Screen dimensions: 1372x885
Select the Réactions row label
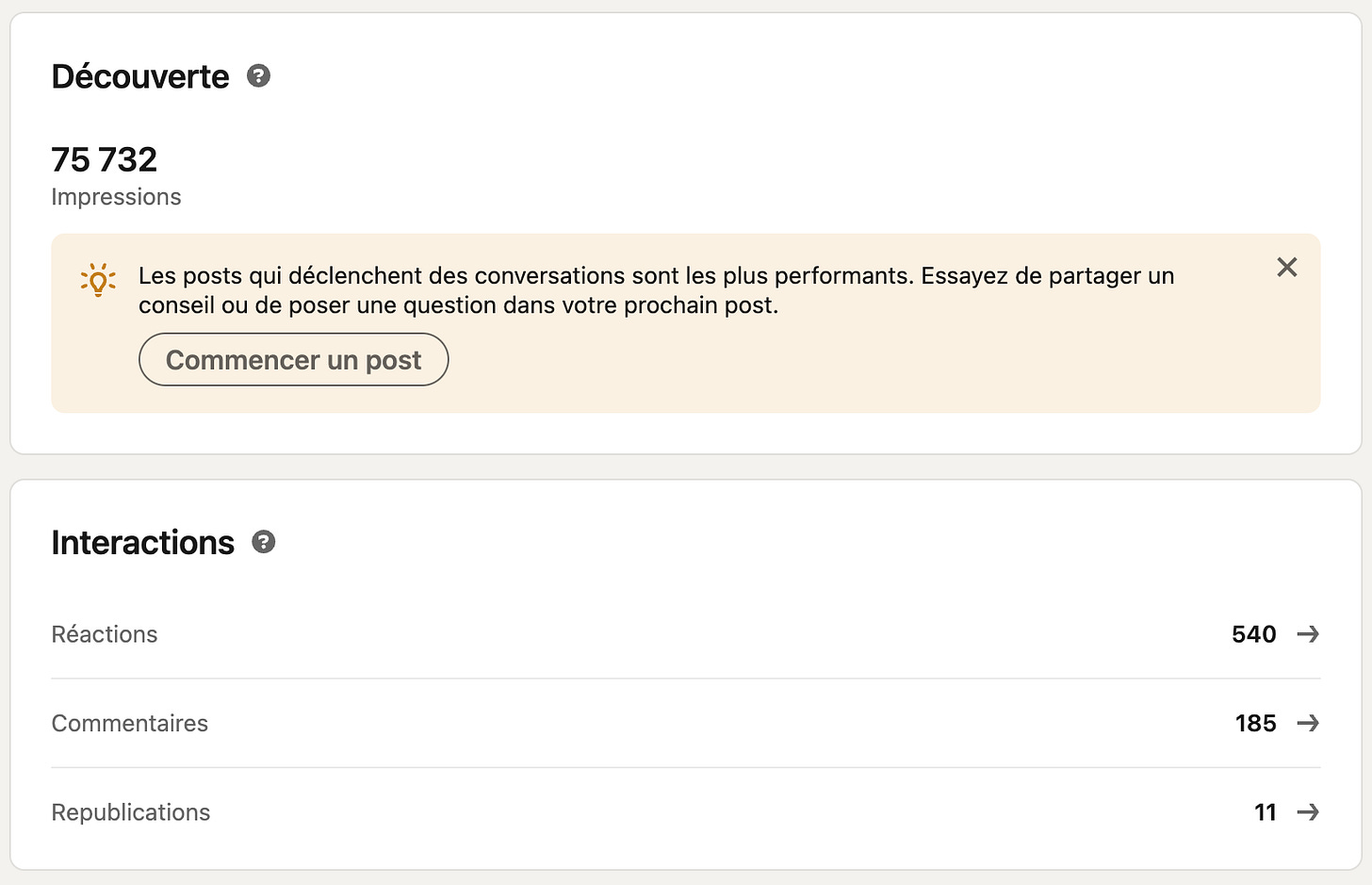click(x=105, y=634)
